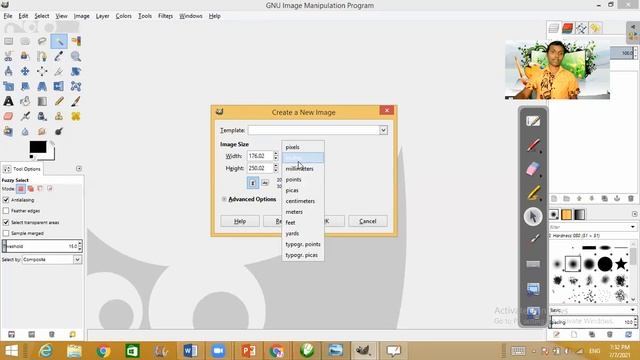Select the Paths tool in the toolbox
The width and height of the screenshot is (640, 360).
42,56
